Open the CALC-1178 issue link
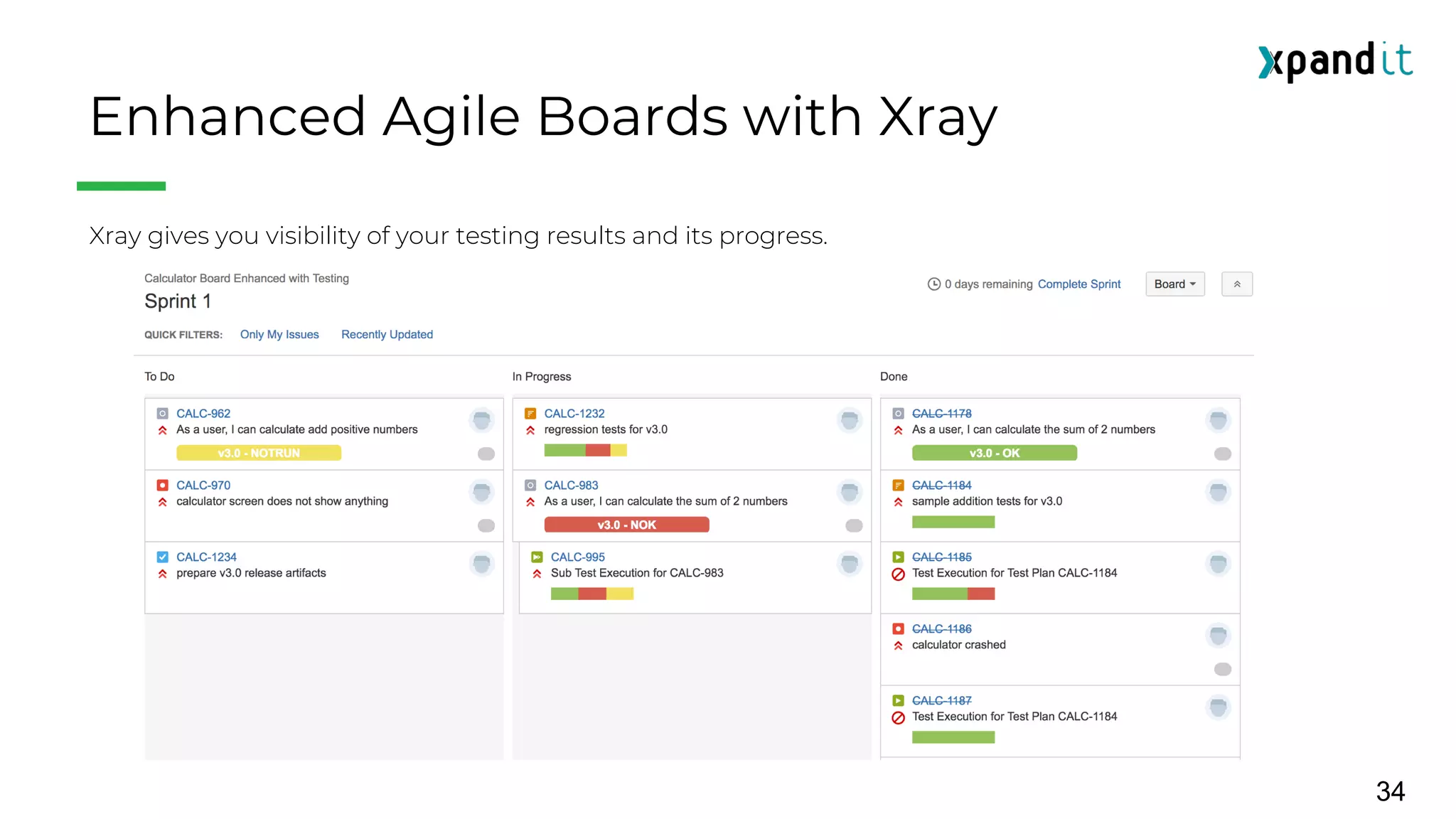Viewport: 1456px width, 819px height. pos(941,414)
